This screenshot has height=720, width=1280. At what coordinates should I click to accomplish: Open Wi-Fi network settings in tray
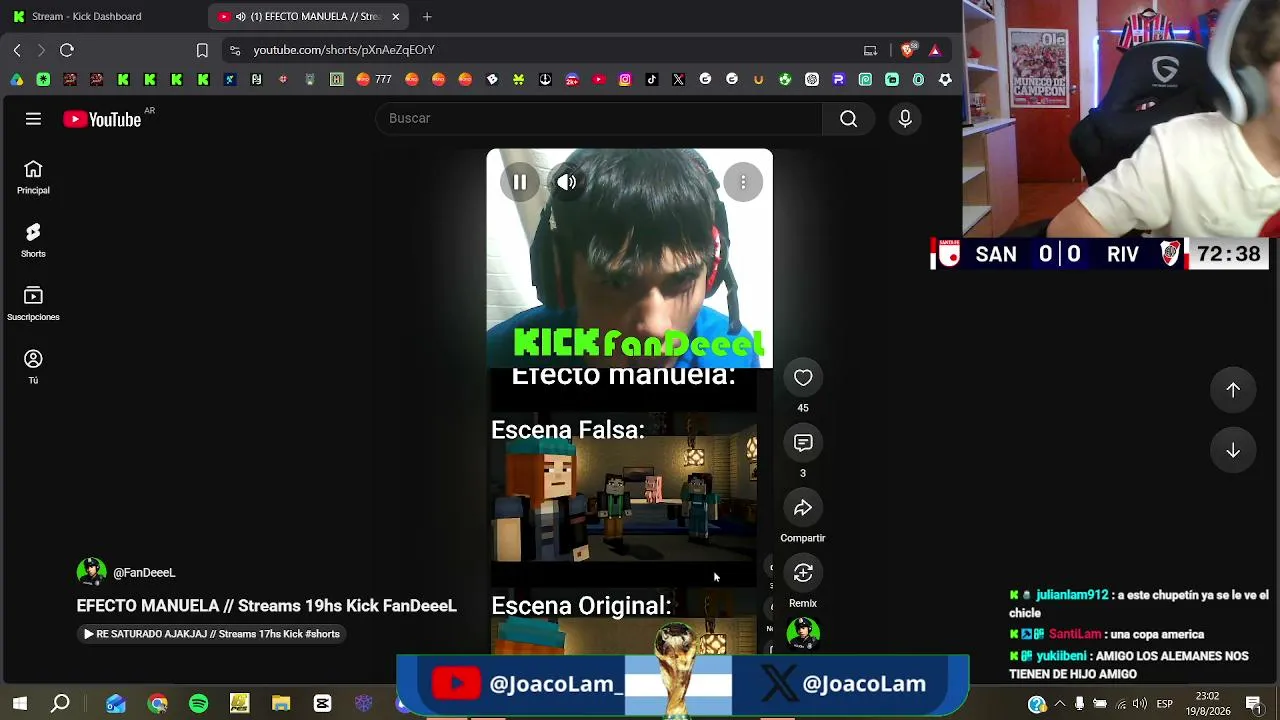pyautogui.click(x=1120, y=704)
